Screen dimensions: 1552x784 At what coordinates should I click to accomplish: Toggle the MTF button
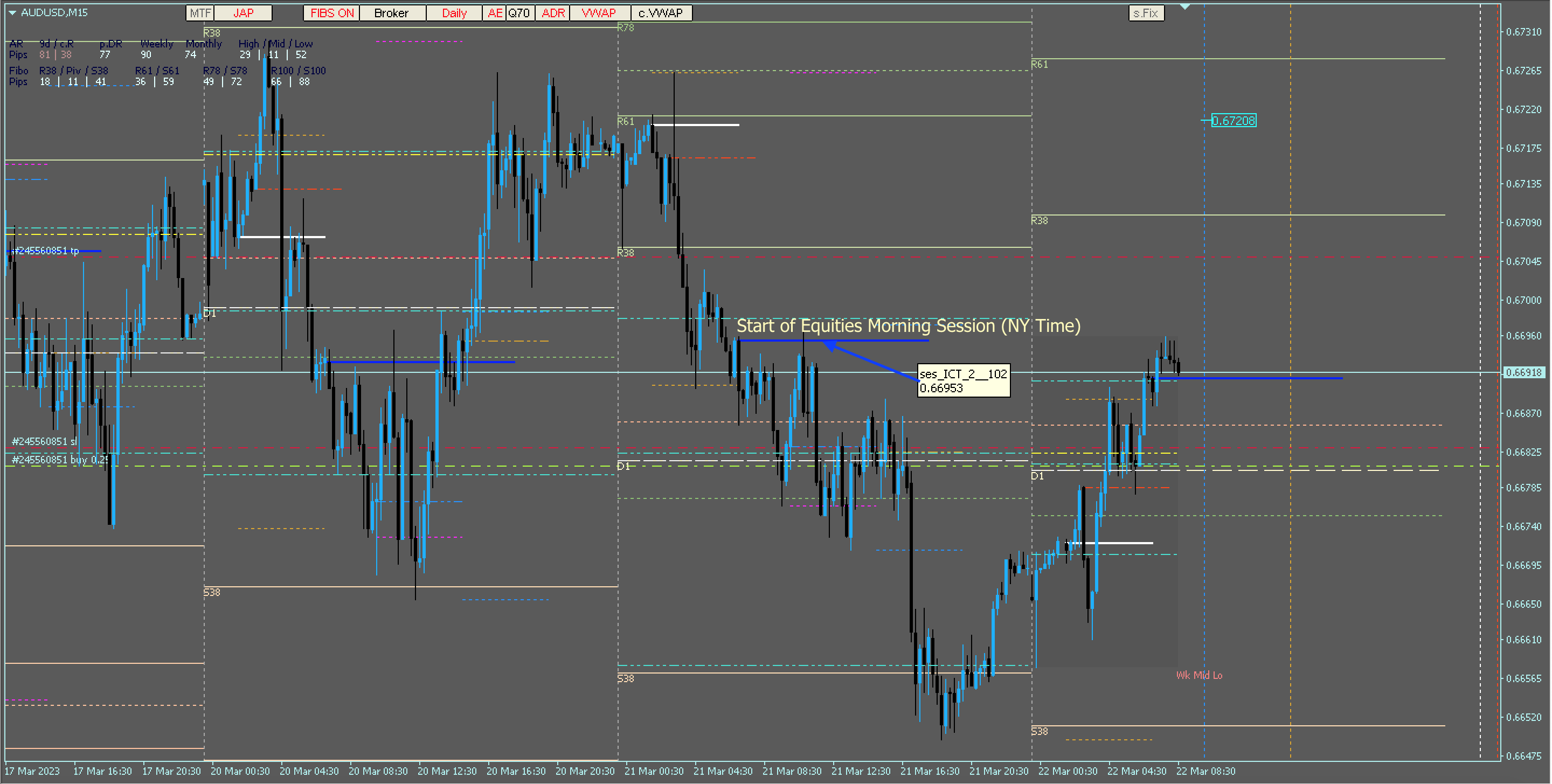[199, 13]
